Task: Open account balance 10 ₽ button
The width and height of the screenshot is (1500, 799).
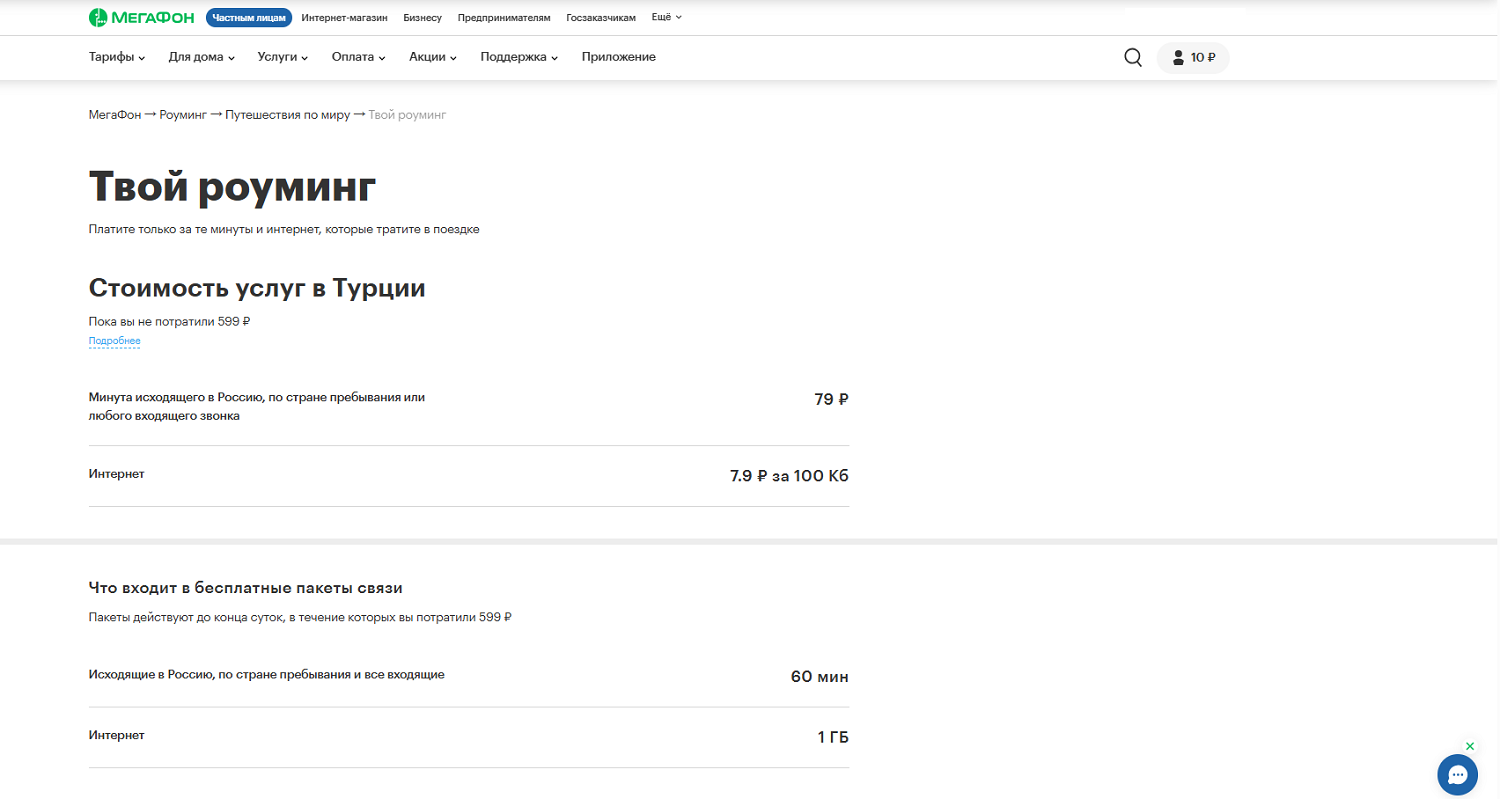Action: [x=1193, y=57]
